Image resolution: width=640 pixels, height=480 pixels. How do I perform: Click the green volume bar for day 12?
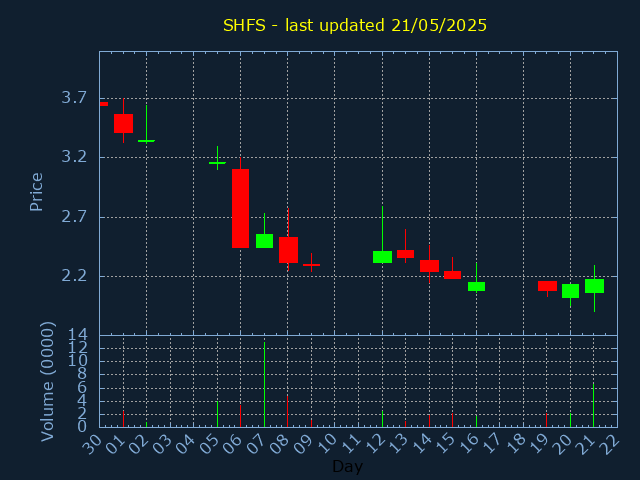(382, 419)
